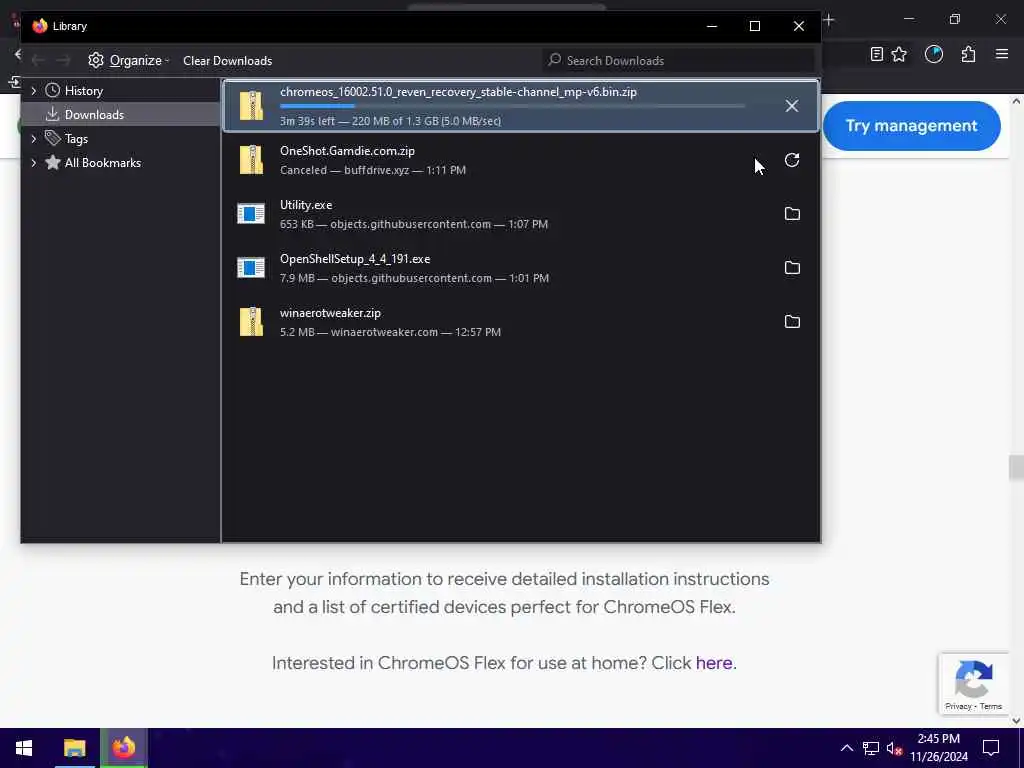This screenshot has height=768, width=1024.
Task: Open the Organize menu
Action: coord(129,60)
